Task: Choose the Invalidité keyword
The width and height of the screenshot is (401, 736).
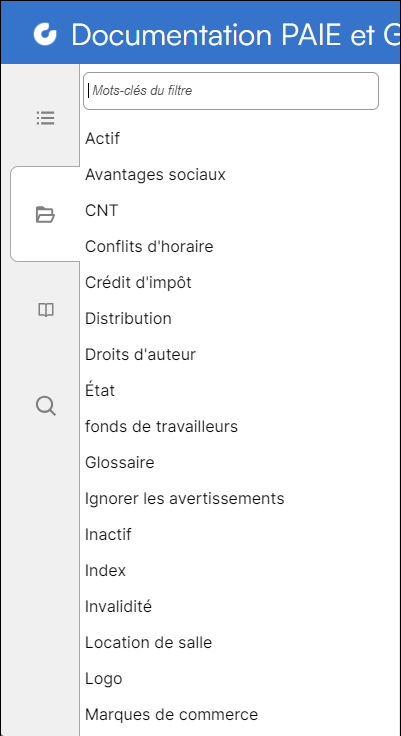Action: [118, 607]
